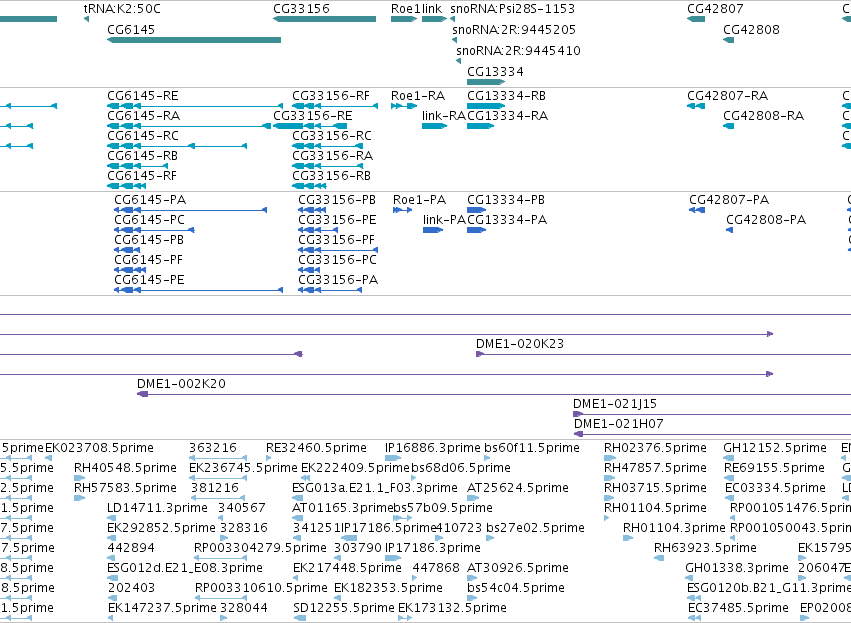
Task: Select transcript CG13334-RB
Action: (506, 96)
